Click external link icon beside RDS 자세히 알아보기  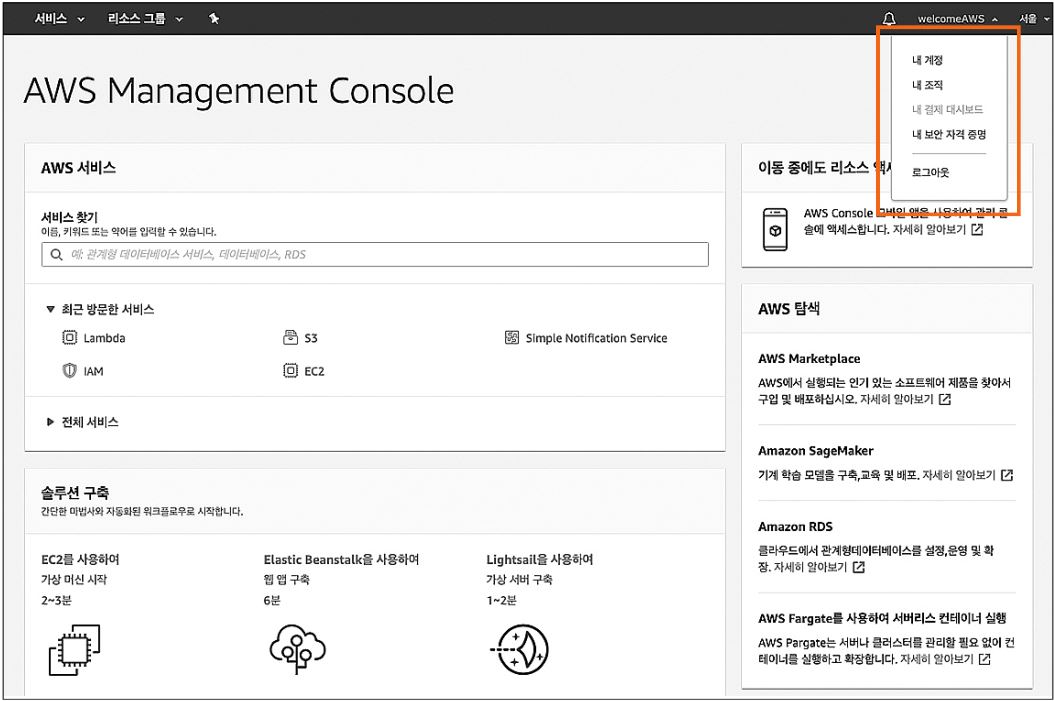pyautogui.click(x=858, y=567)
